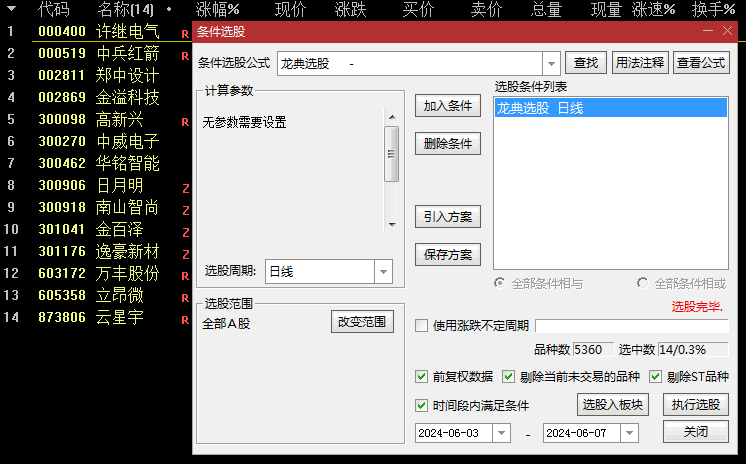Click 加入条件 button
The height and width of the screenshot is (464, 746).
point(448,106)
